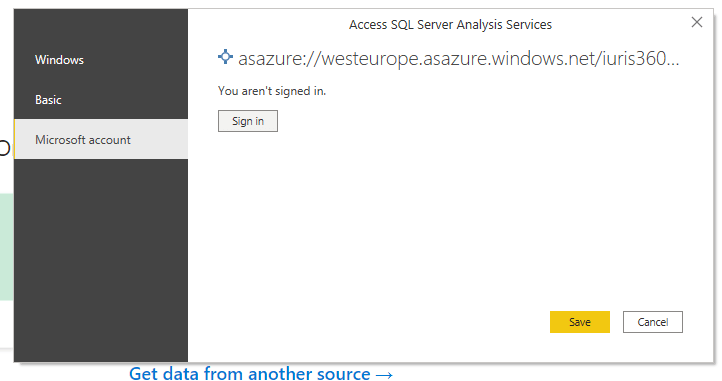Image resolution: width=722 pixels, height=381 pixels.
Task: Click the empty dark sidebar area below Microsoft account
Action: (101, 260)
